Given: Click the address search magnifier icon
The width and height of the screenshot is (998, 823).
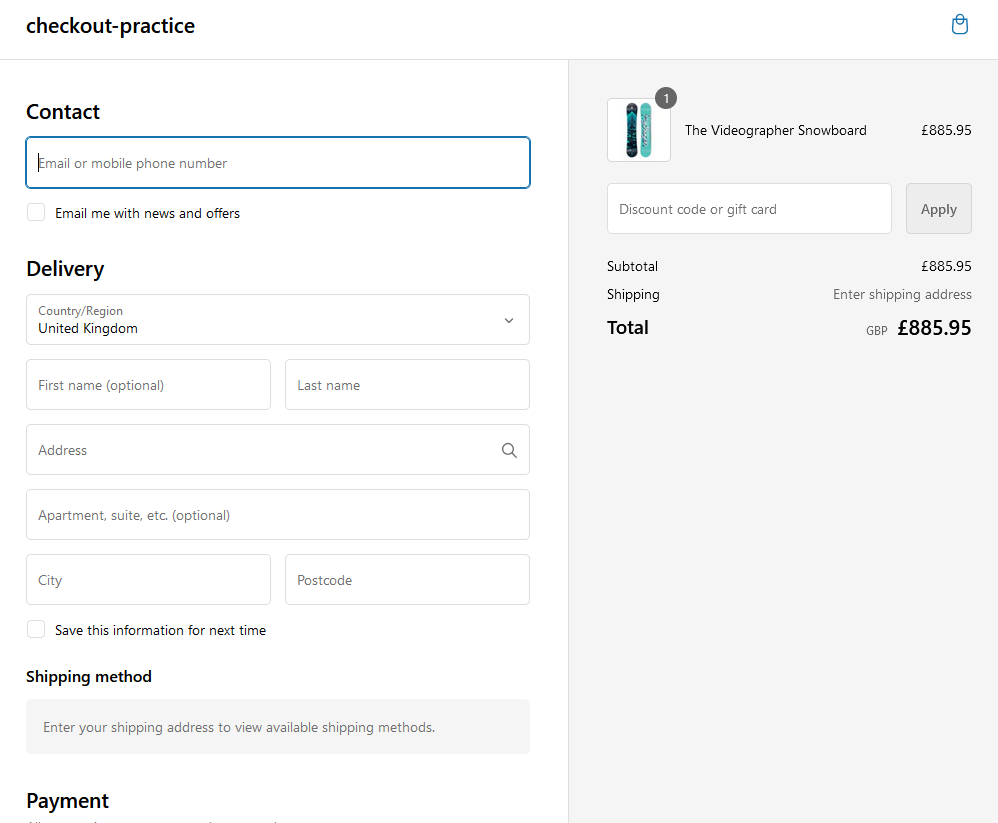Looking at the screenshot, I should 509,450.
